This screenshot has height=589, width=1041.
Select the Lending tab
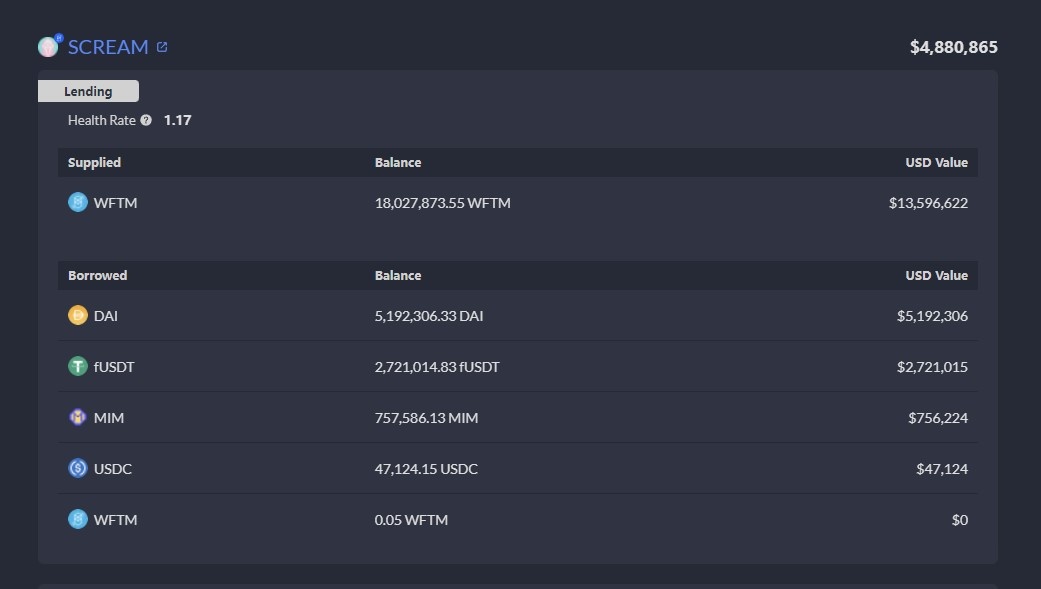click(88, 91)
